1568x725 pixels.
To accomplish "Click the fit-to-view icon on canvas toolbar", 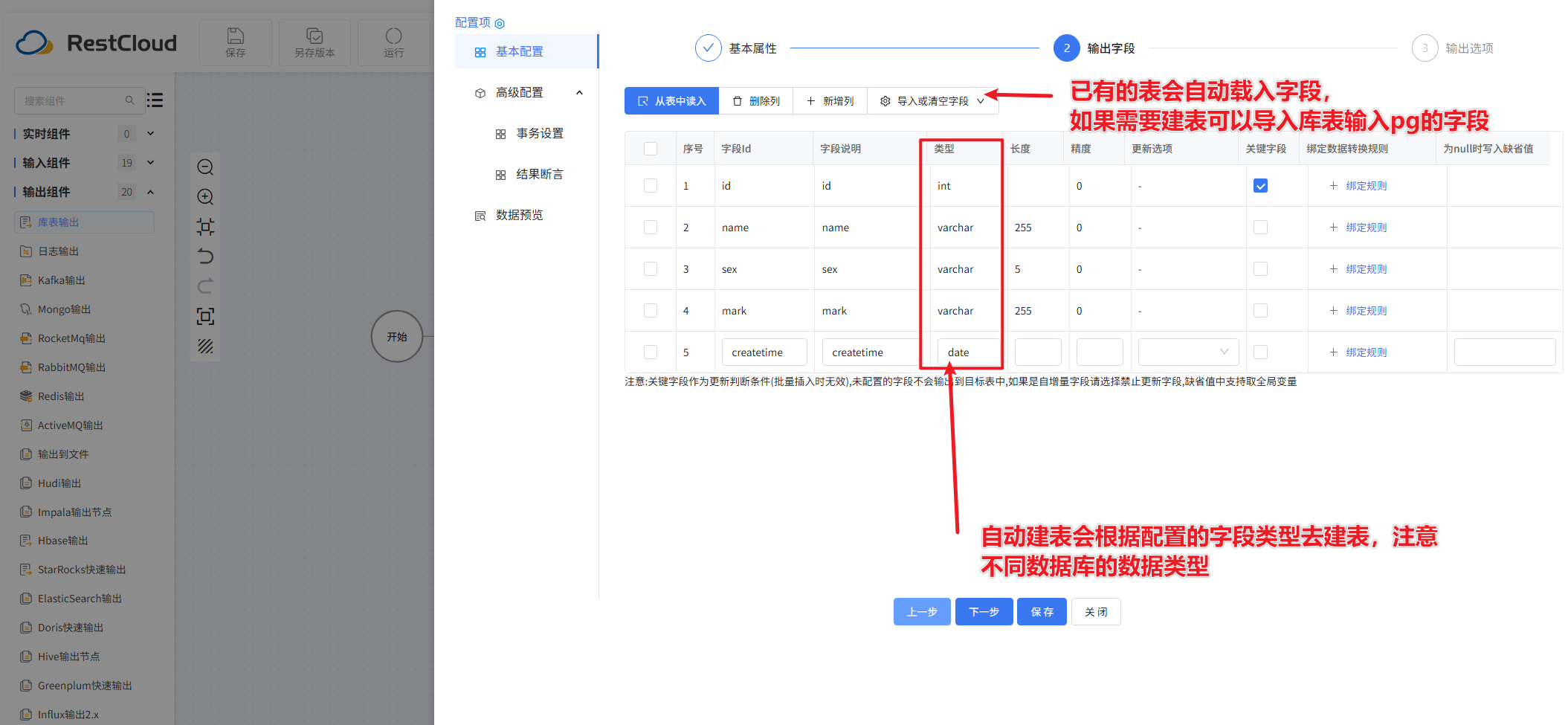I will pyautogui.click(x=205, y=316).
